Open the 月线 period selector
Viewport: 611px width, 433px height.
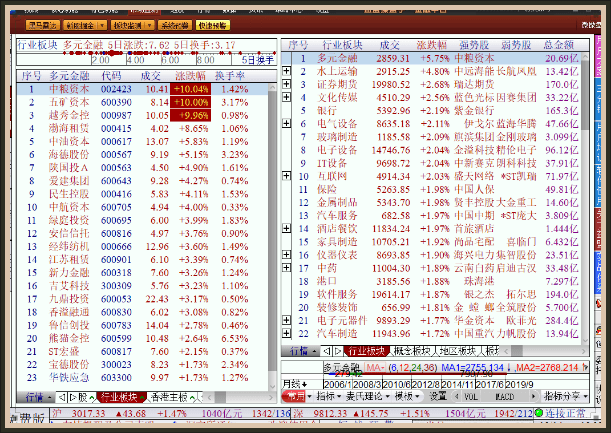295,384
